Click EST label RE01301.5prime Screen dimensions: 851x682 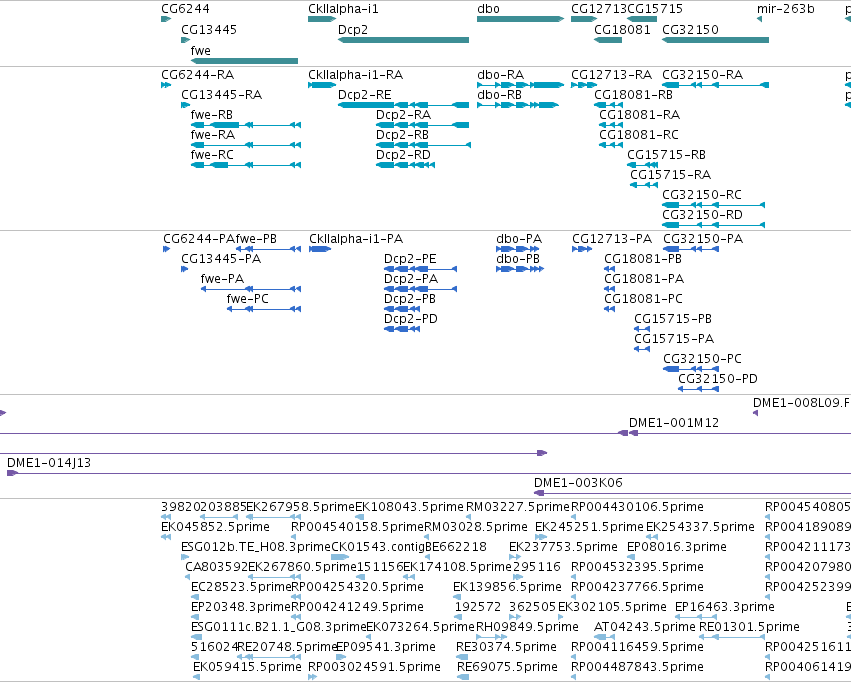pyautogui.click(x=749, y=627)
